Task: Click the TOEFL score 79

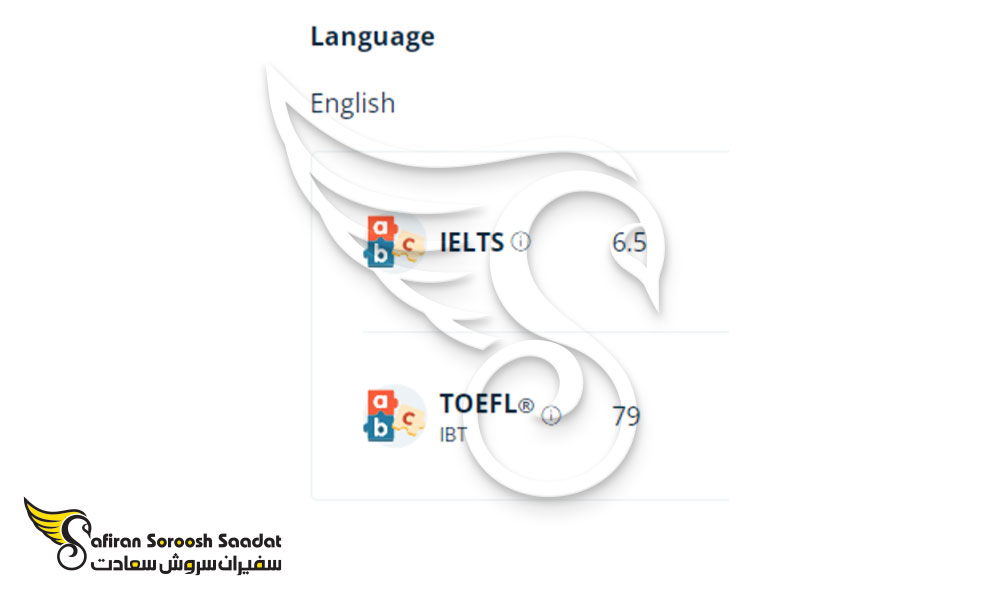Action: (x=626, y=416)
